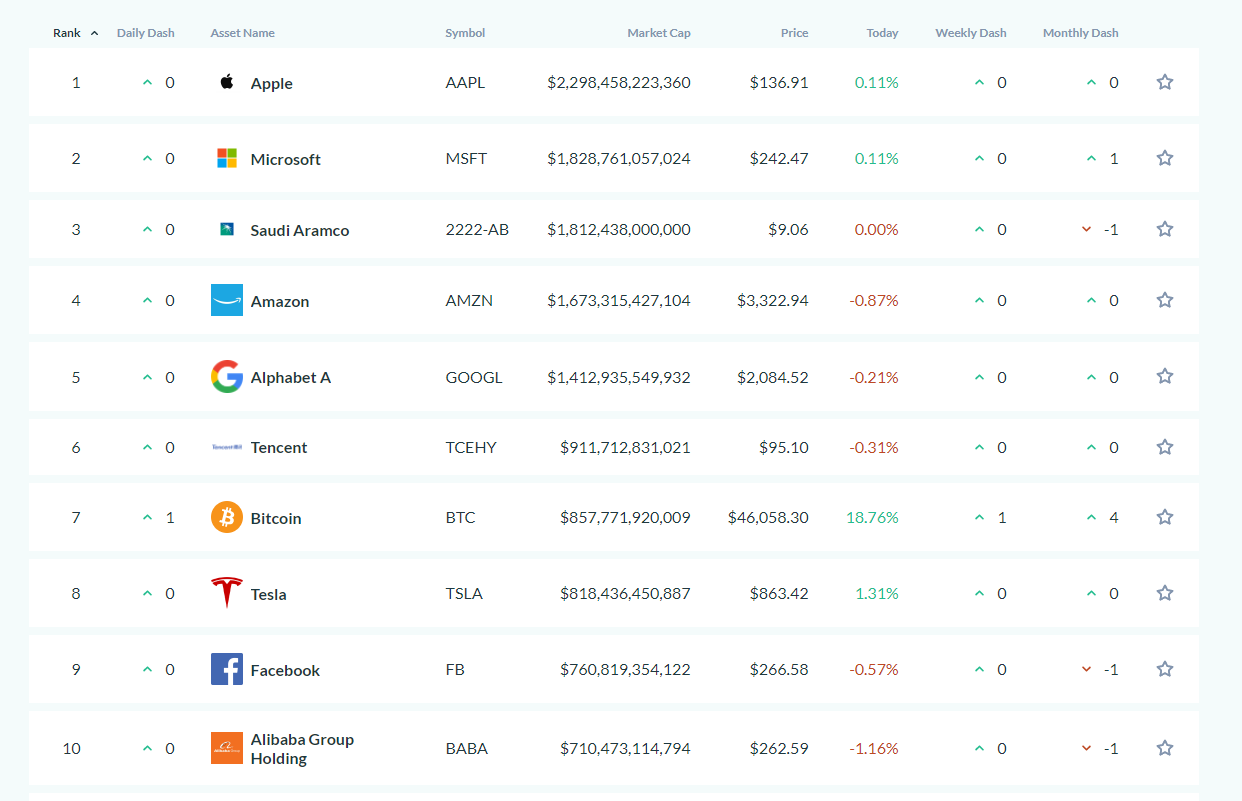The width and height of the screenshot is (1242, 801).
Task: Click the BABA ticker symbol
Action: pyautogui.click(x=466, y=748)
